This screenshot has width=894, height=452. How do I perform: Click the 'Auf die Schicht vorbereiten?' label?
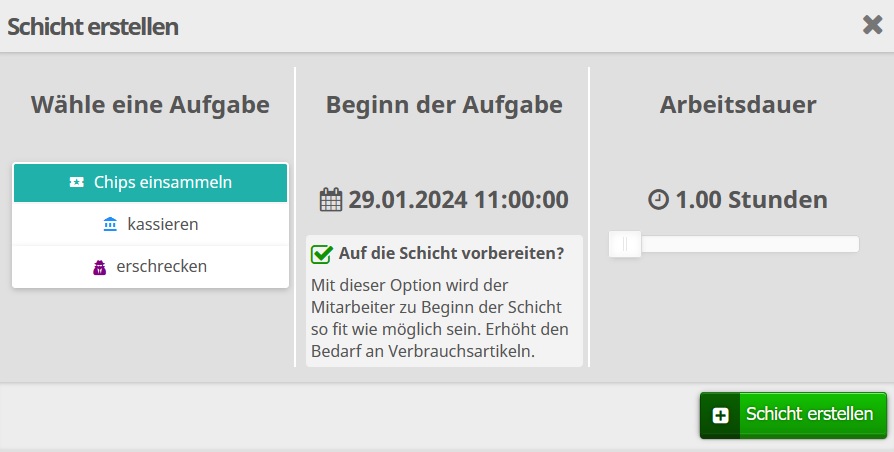tap(451, 254)
